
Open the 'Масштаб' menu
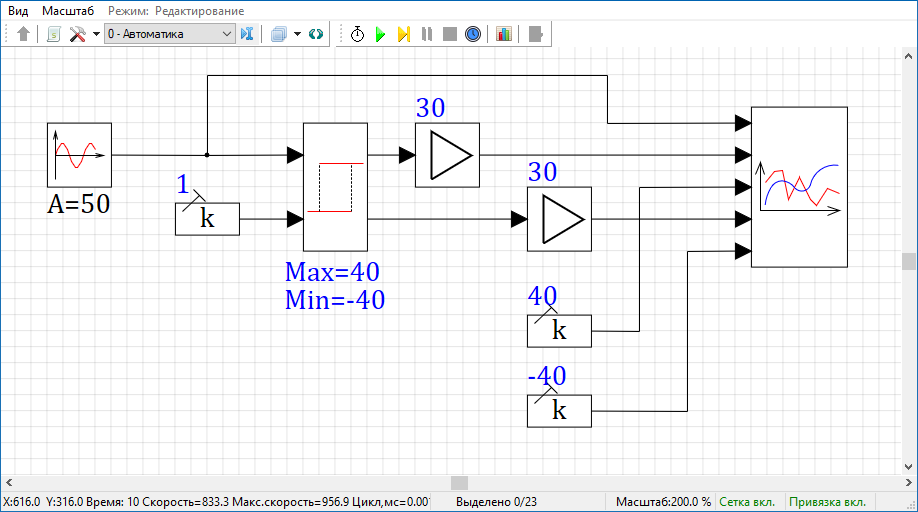point(68,10)
